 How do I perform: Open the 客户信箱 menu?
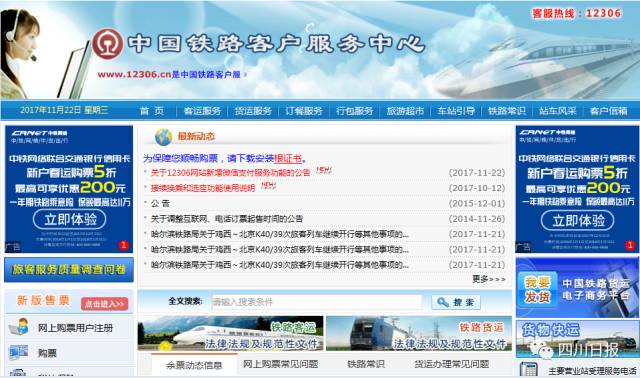pos(609,111)
